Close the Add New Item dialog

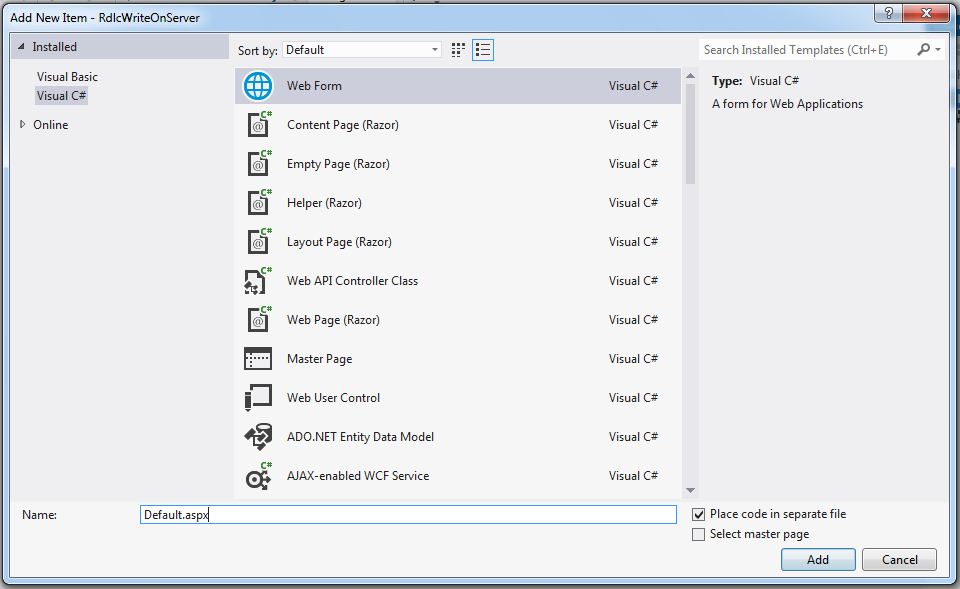(x=926, y=13)
